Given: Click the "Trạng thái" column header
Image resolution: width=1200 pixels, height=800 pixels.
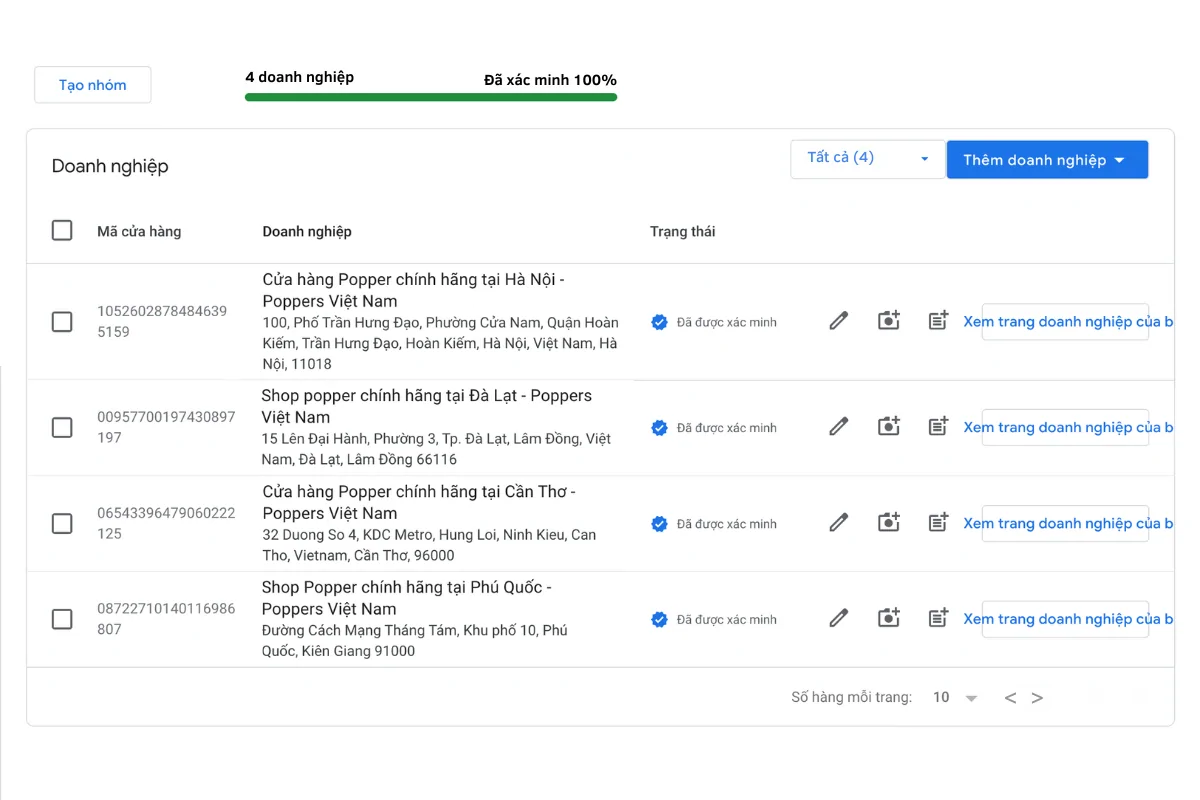Looking at the screenshot, I should pyautogui.click(x=682, y=231).
